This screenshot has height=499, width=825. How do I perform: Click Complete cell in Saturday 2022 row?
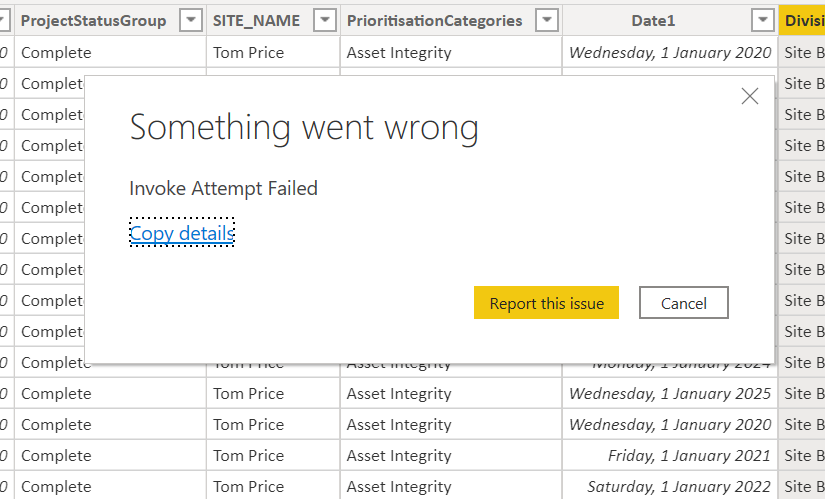(110, 486)
